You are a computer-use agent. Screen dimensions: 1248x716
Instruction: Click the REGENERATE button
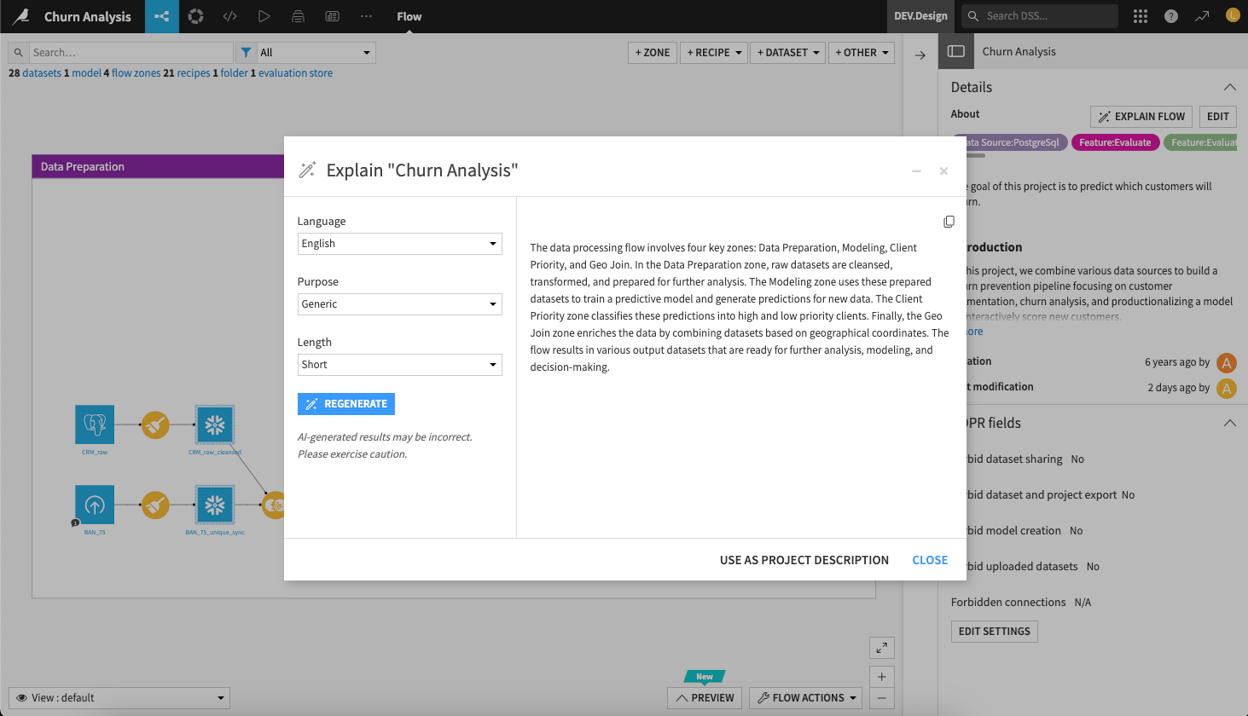pyautogui.click(x=345, y=404)
